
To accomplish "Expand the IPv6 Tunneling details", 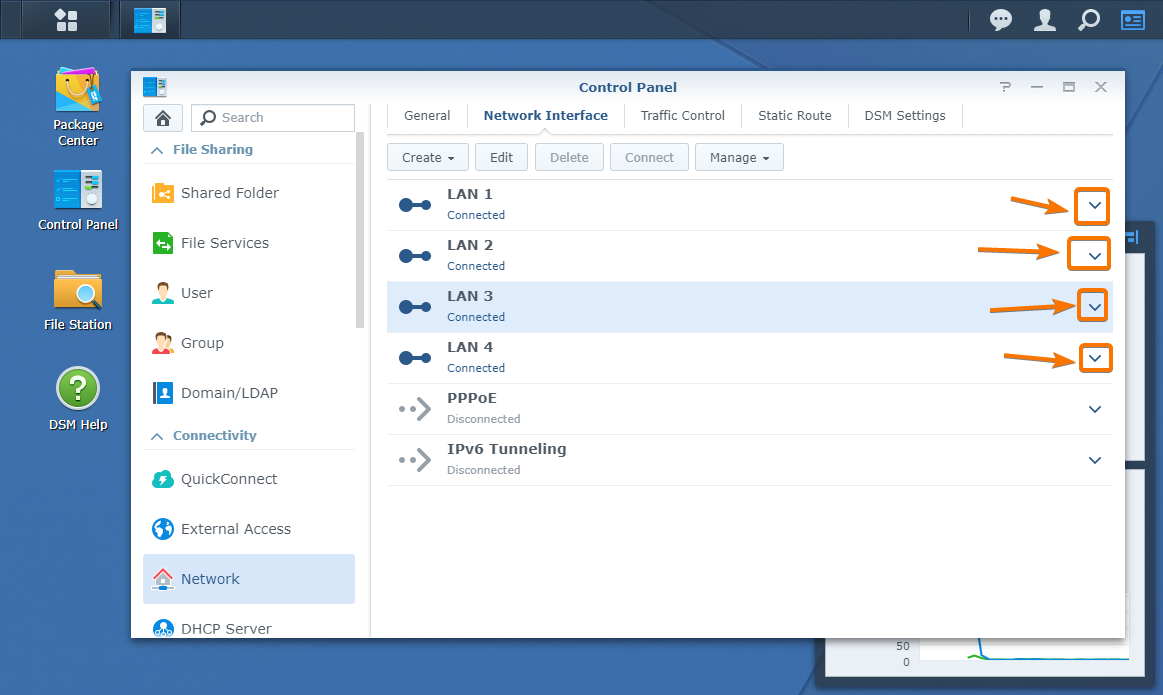I will click(x=1094, y=460).
